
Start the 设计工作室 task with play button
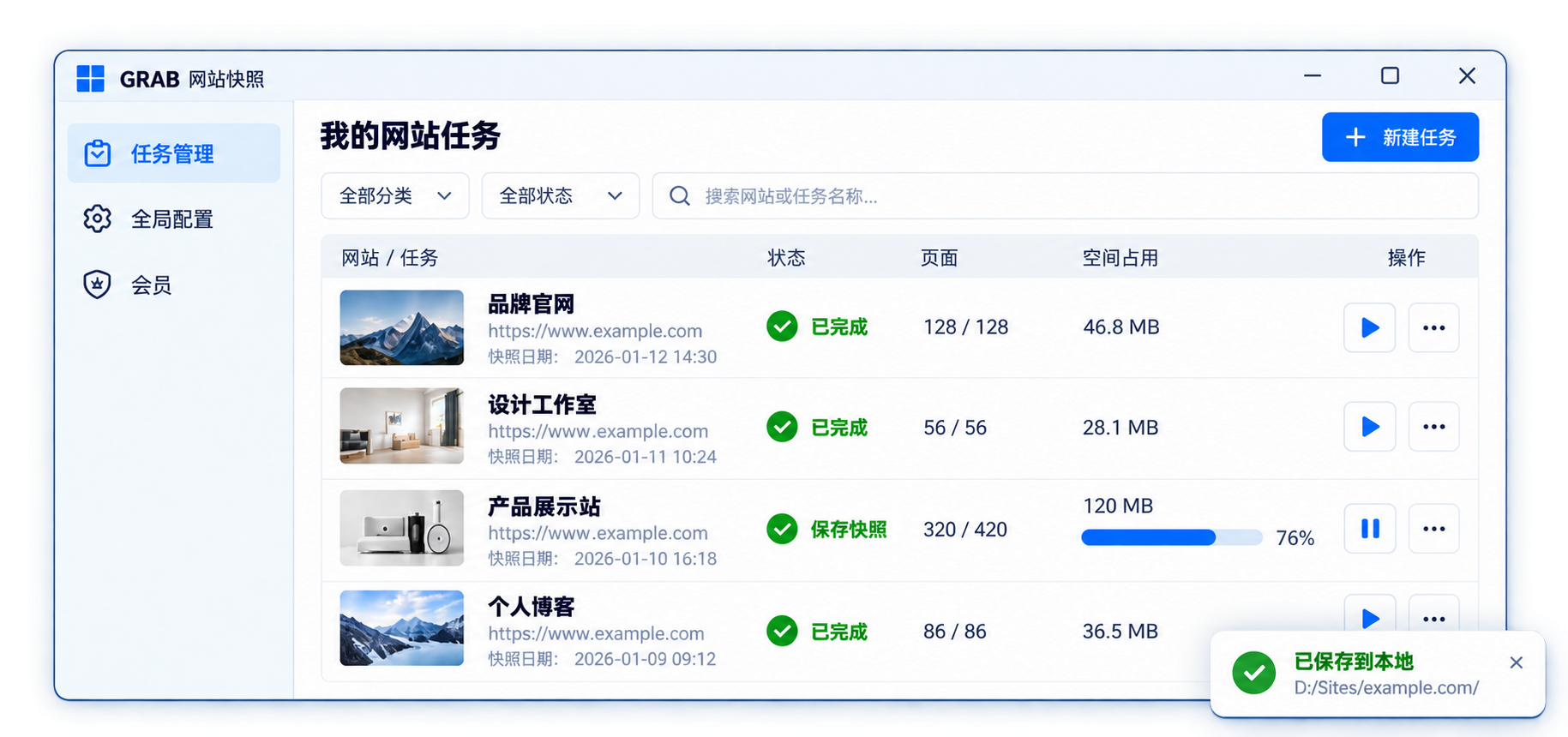(1369, 427)
